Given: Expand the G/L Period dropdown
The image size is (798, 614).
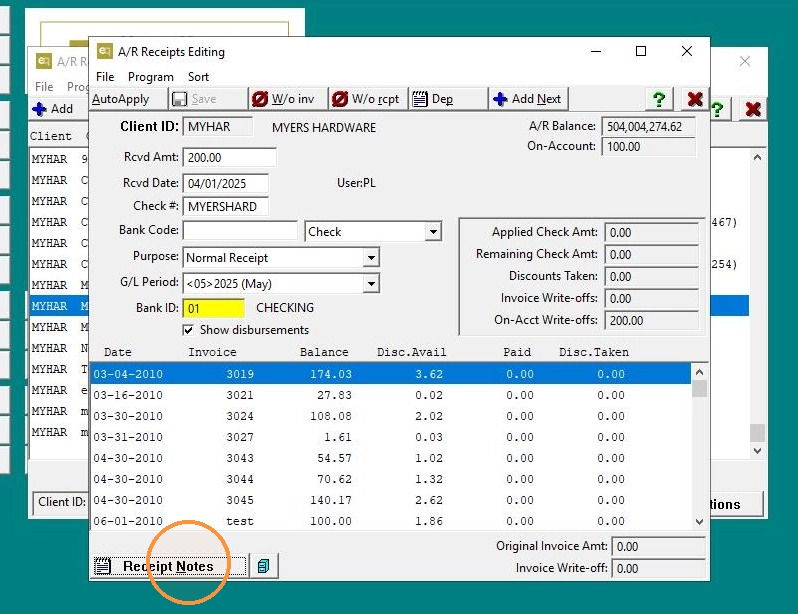Looking at the screenshot, I should tap(371, 283).
